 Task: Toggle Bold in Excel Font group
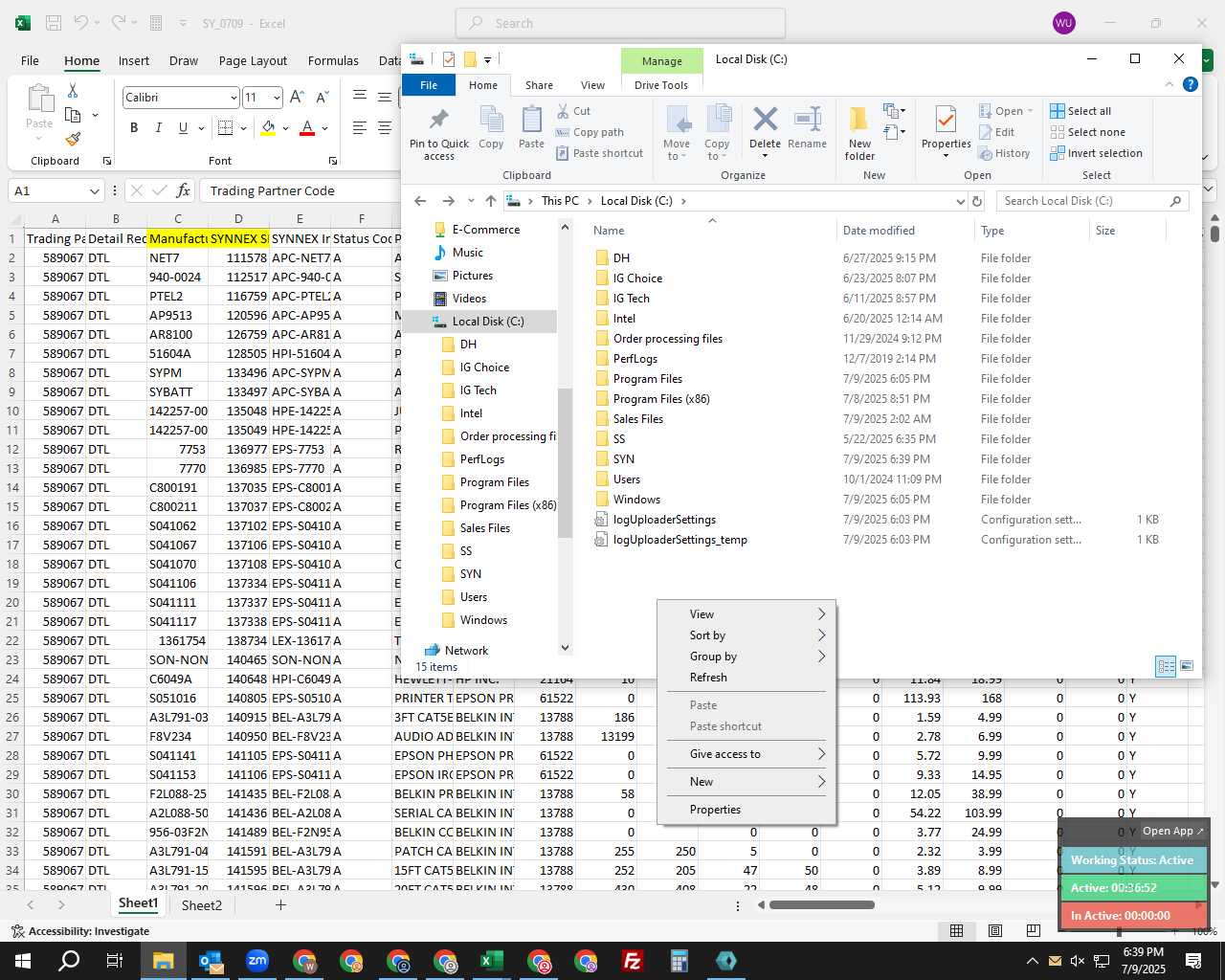[134, 128]
